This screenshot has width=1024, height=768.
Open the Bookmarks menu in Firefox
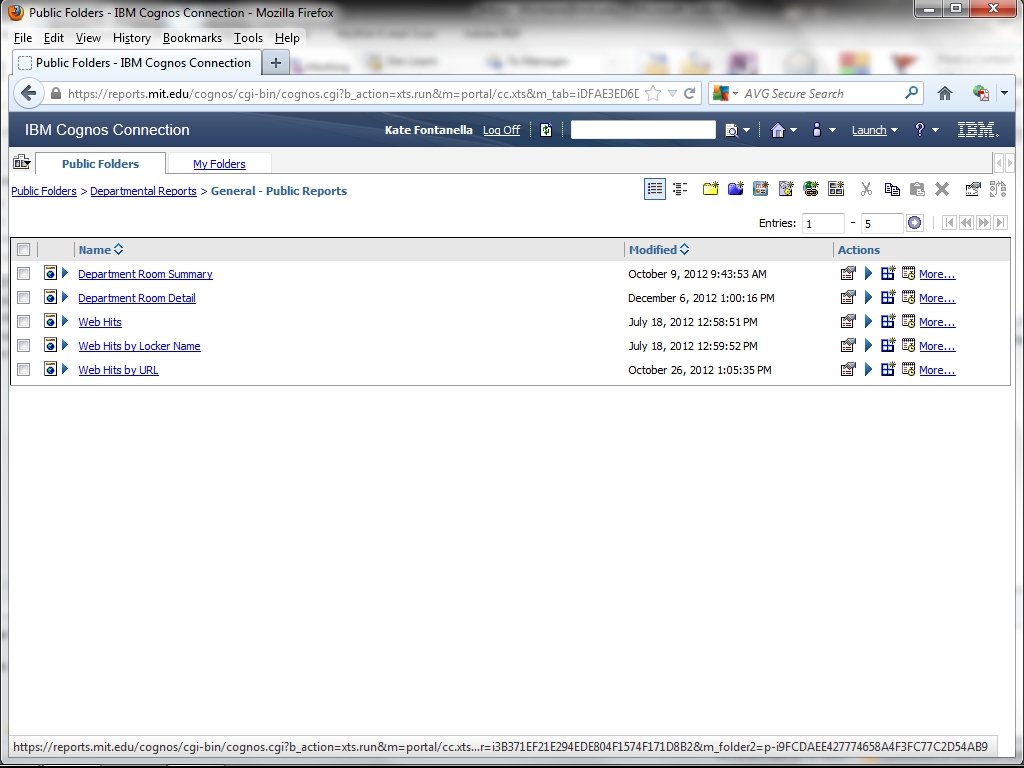tap(192, 38)
